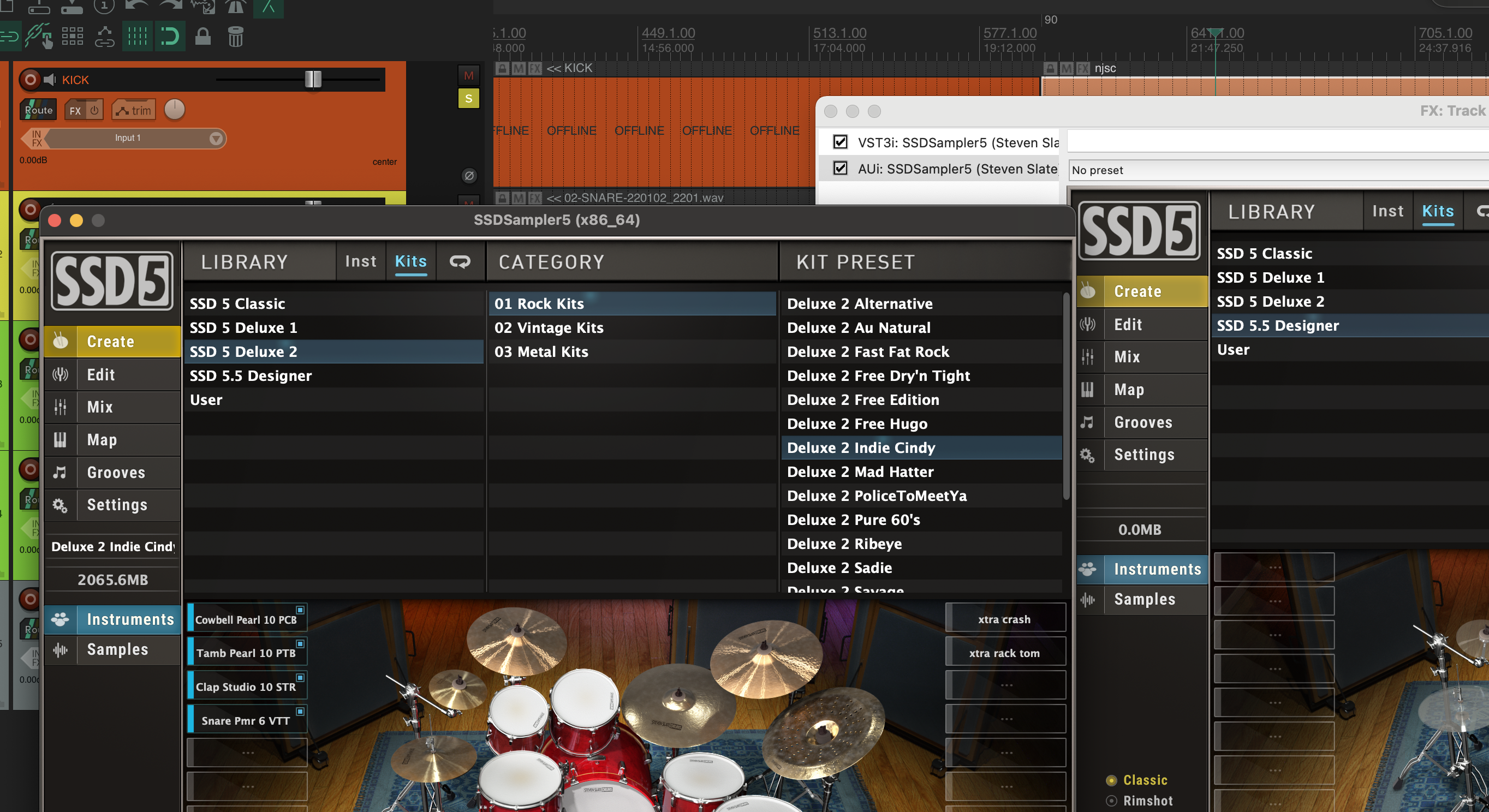1489x812 pixels.
Task: Toggle FX bypass power button on KICK
Action: pos(94,110)
